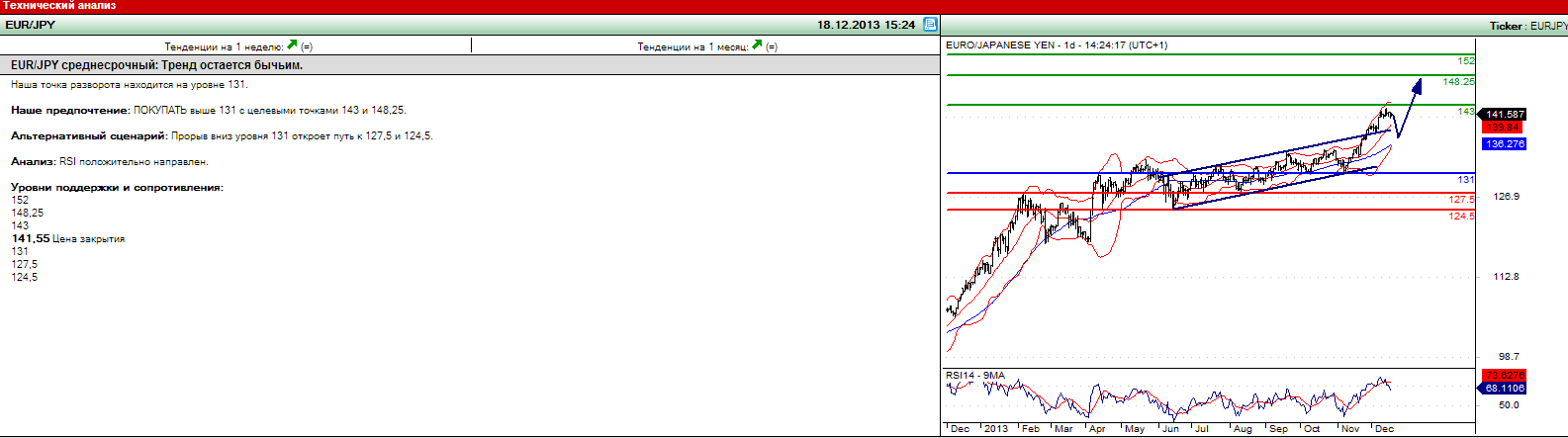1568x438 pixels.
Task: Click the blue forecast arrow on chart
Action: (x=1409, y=107)
